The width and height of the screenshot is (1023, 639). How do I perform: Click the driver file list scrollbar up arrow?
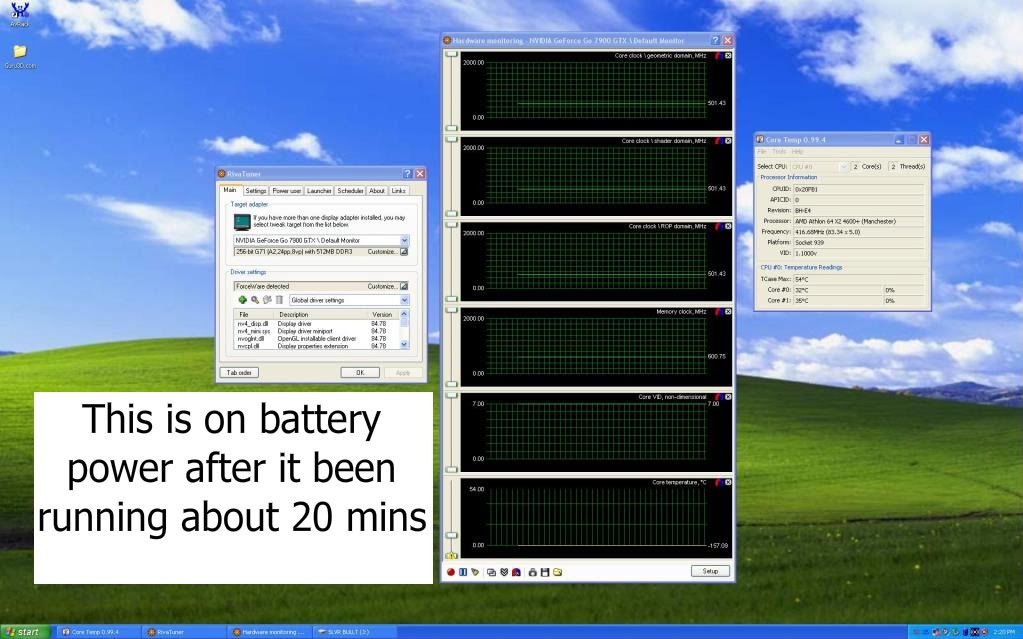point(404,315)
